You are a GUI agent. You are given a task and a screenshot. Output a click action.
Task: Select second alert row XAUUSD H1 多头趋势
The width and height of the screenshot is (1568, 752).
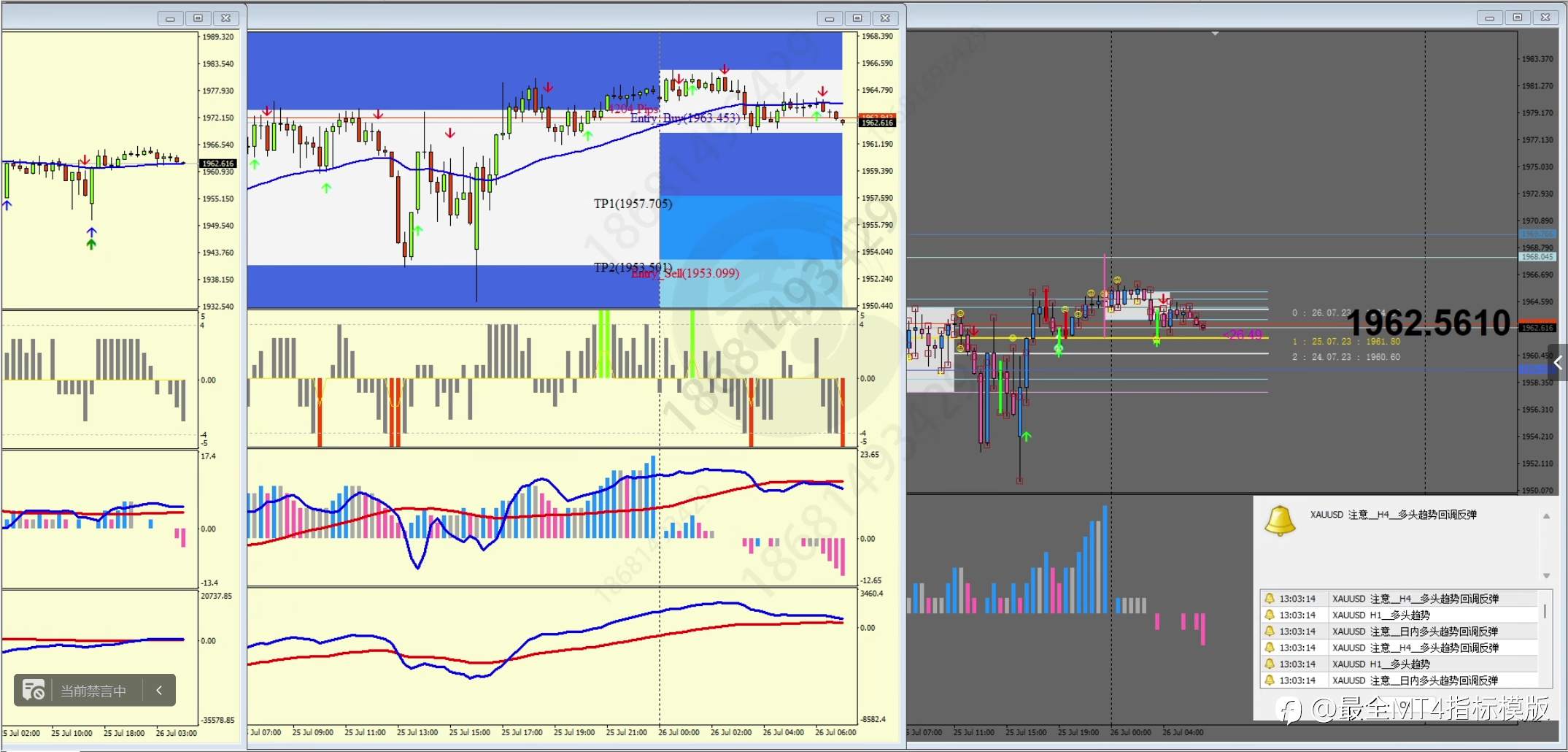click(1399, 615)
